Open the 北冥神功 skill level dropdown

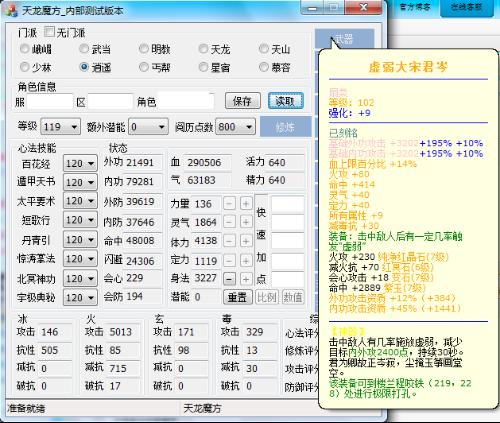(x=80, y=278)
